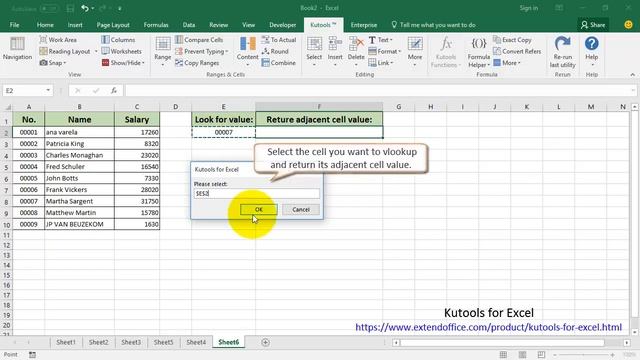The width and height of the screenshot is (640, 360).
Task: Open the Select tools
Action: click(314, 51)
